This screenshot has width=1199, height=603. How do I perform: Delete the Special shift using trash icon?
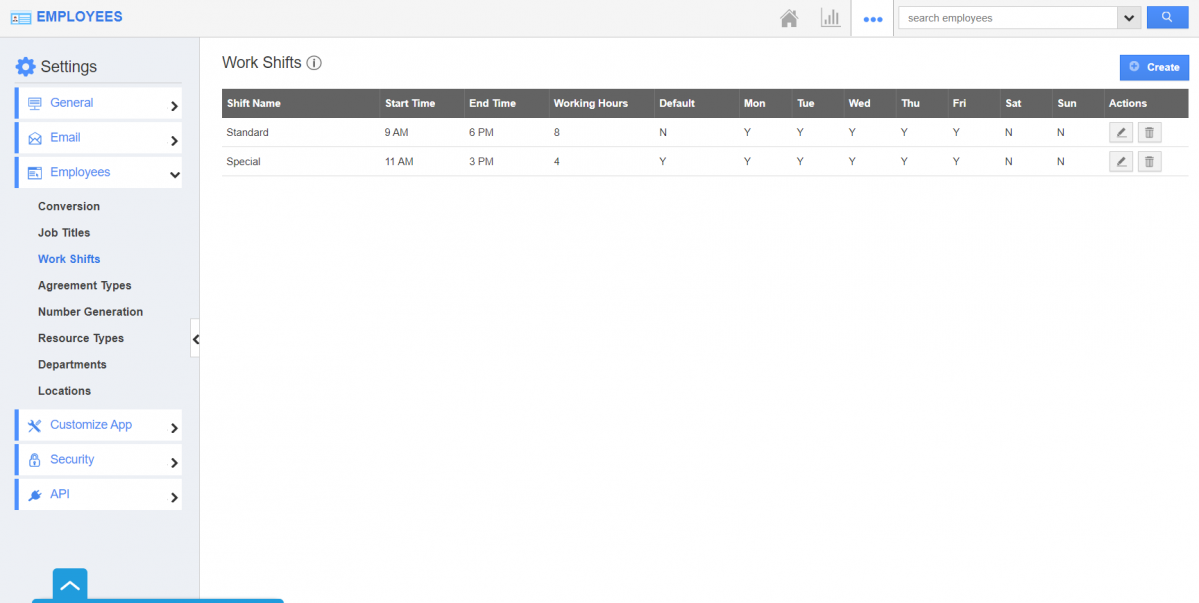(1149, 162)
